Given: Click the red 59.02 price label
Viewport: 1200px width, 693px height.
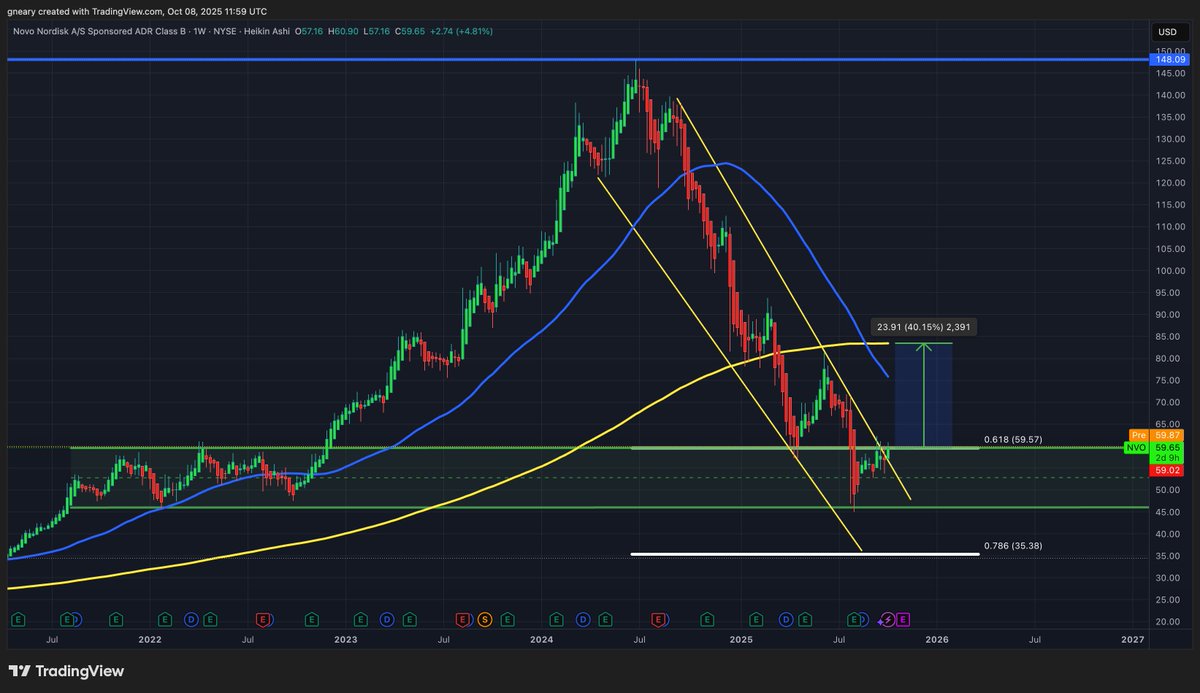Looking at the screenshot, I should click(x=1168, y=471).
